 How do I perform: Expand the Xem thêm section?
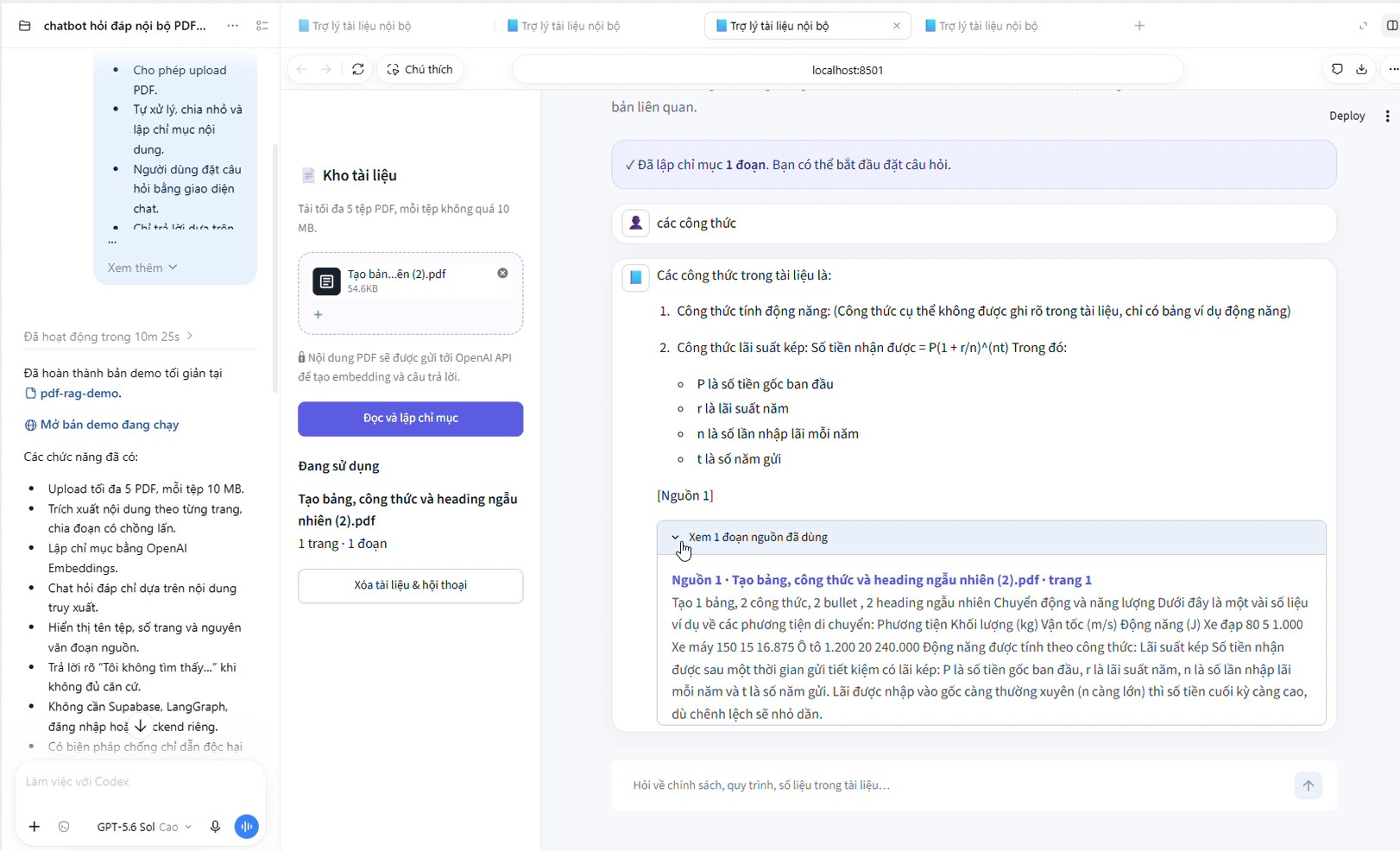pos(142,268)
